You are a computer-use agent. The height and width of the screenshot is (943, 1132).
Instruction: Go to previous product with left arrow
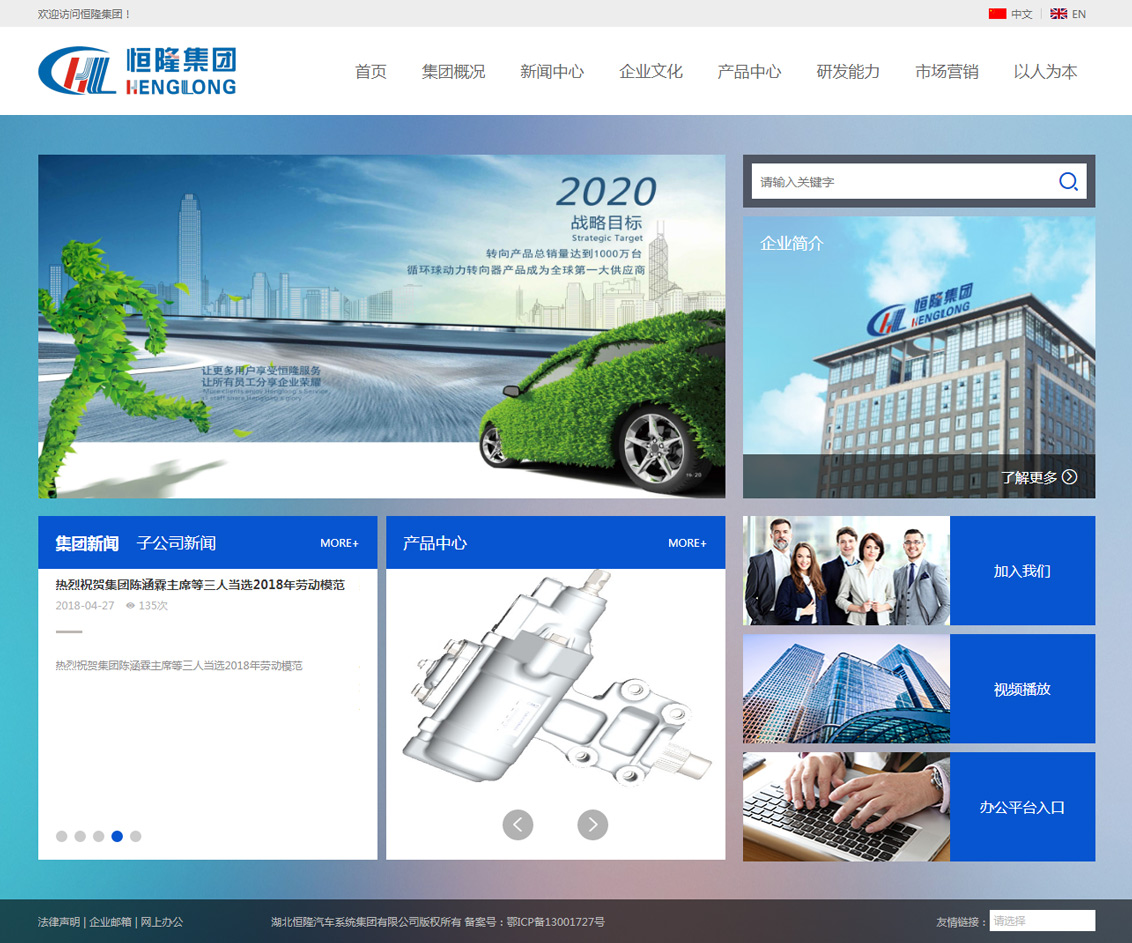click(x=517, y=825)
